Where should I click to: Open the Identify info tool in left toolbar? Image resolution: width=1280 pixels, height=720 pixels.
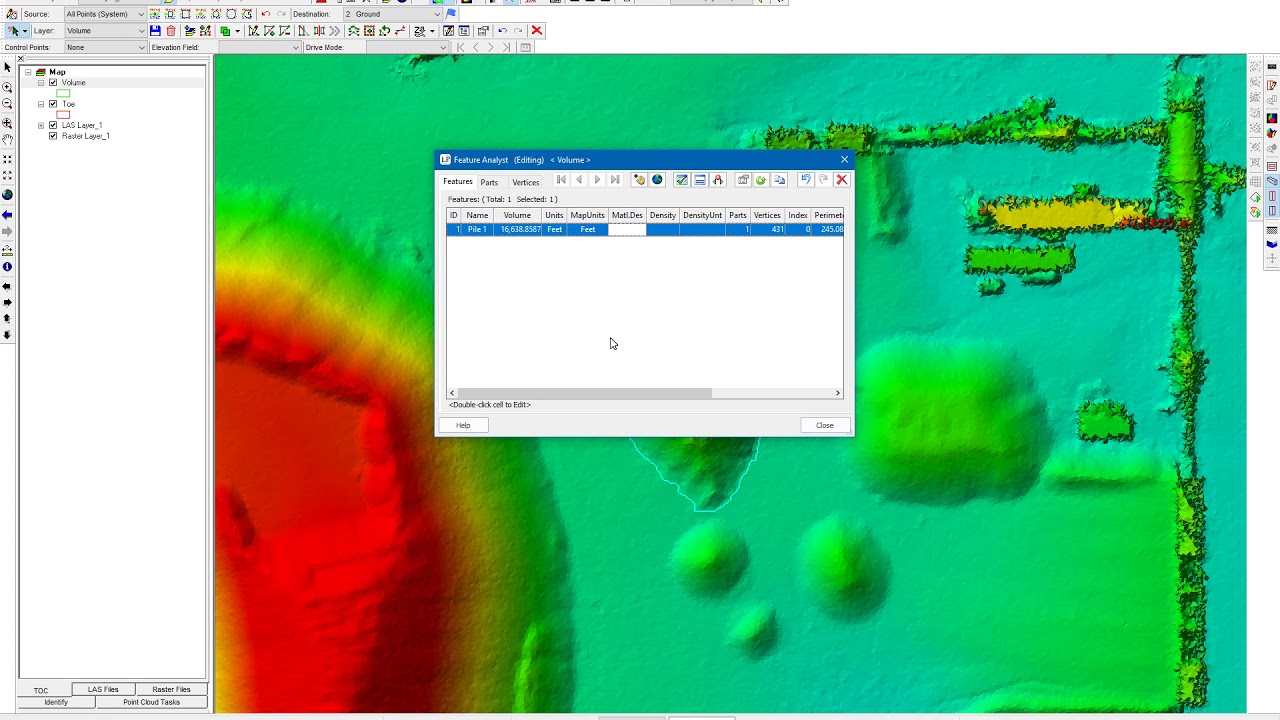pyautogui.click(x=7, y=268)
